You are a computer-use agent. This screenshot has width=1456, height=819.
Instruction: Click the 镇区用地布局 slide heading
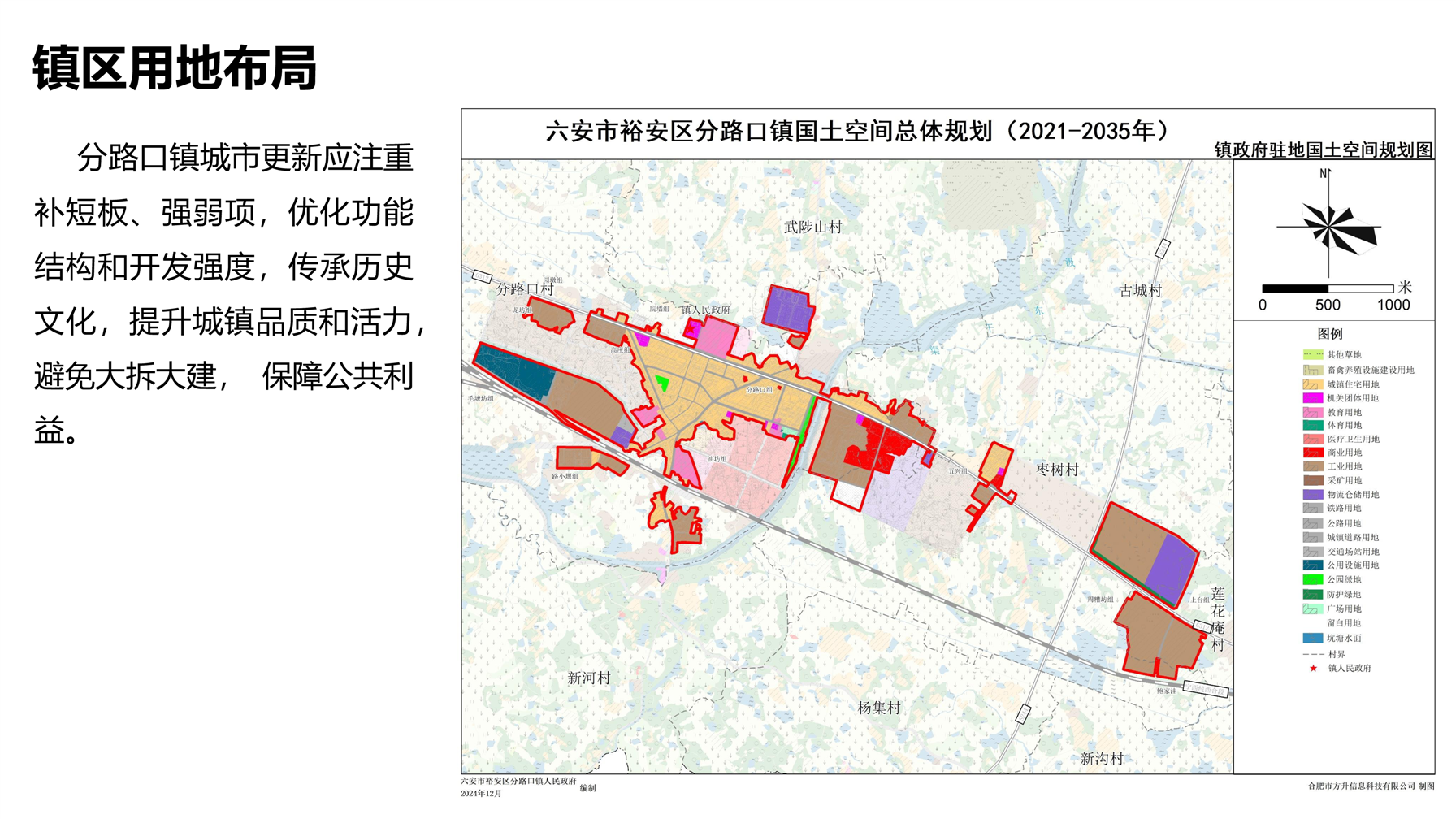coord(175,67)
